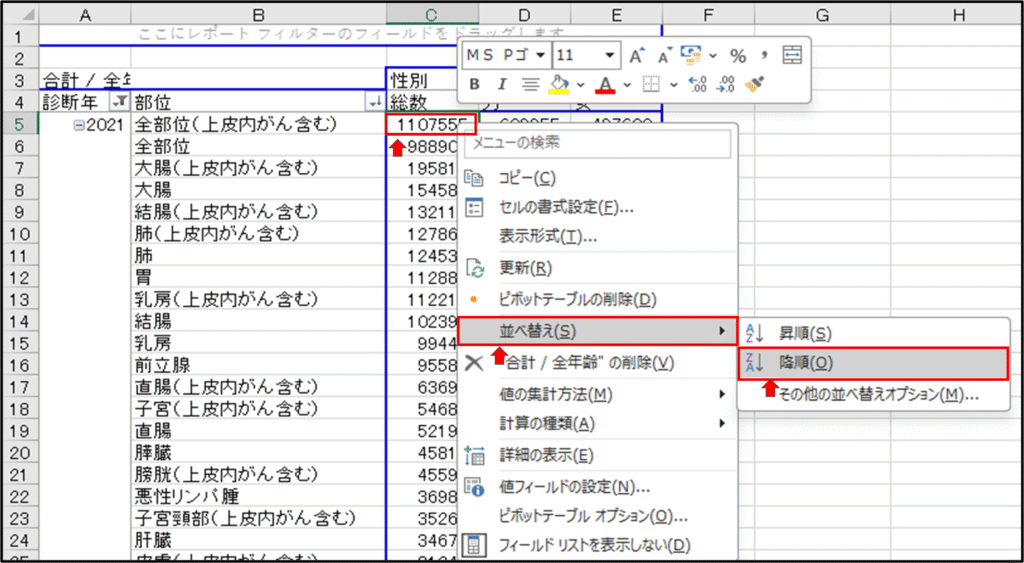The image size is (1024, 563).
Task: Choose 昇順(S) ascending sort option
Action: coord(805,333)
